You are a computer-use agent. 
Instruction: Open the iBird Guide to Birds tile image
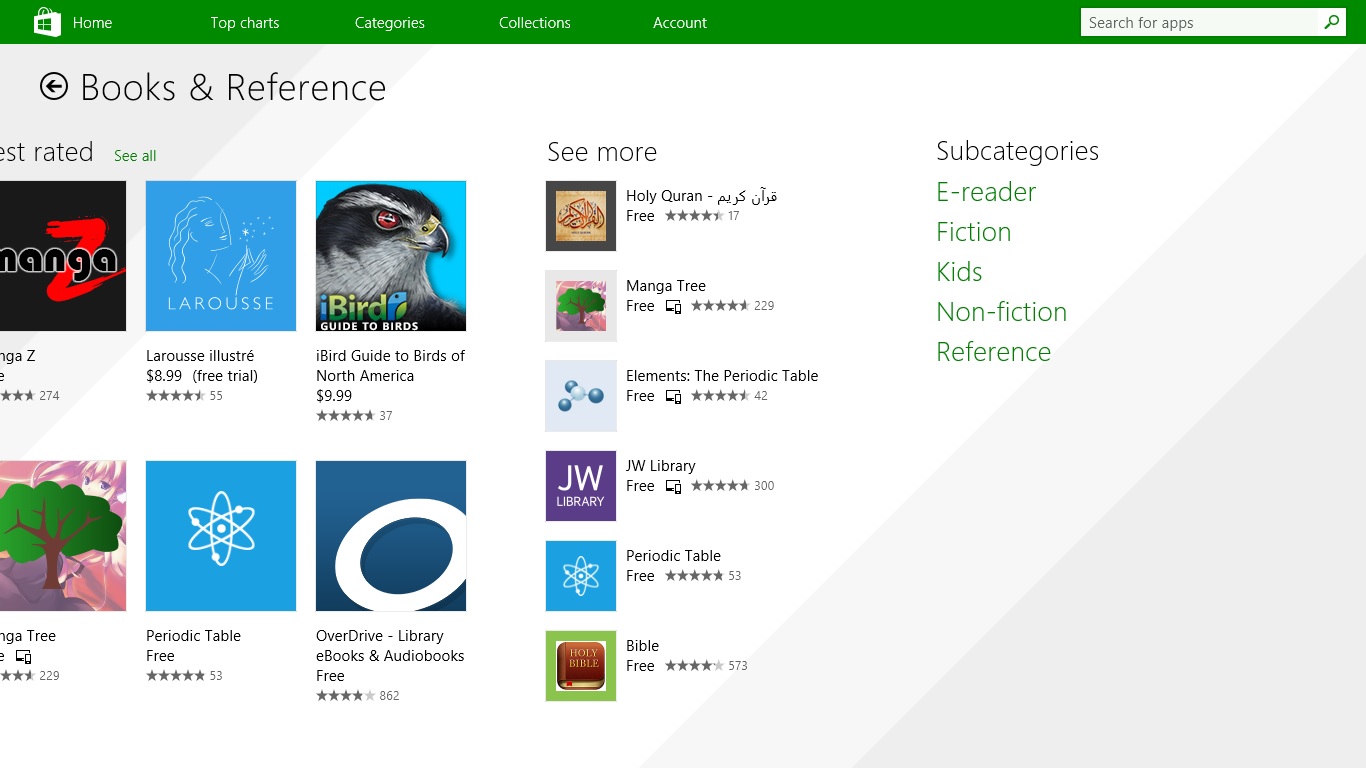391,256
